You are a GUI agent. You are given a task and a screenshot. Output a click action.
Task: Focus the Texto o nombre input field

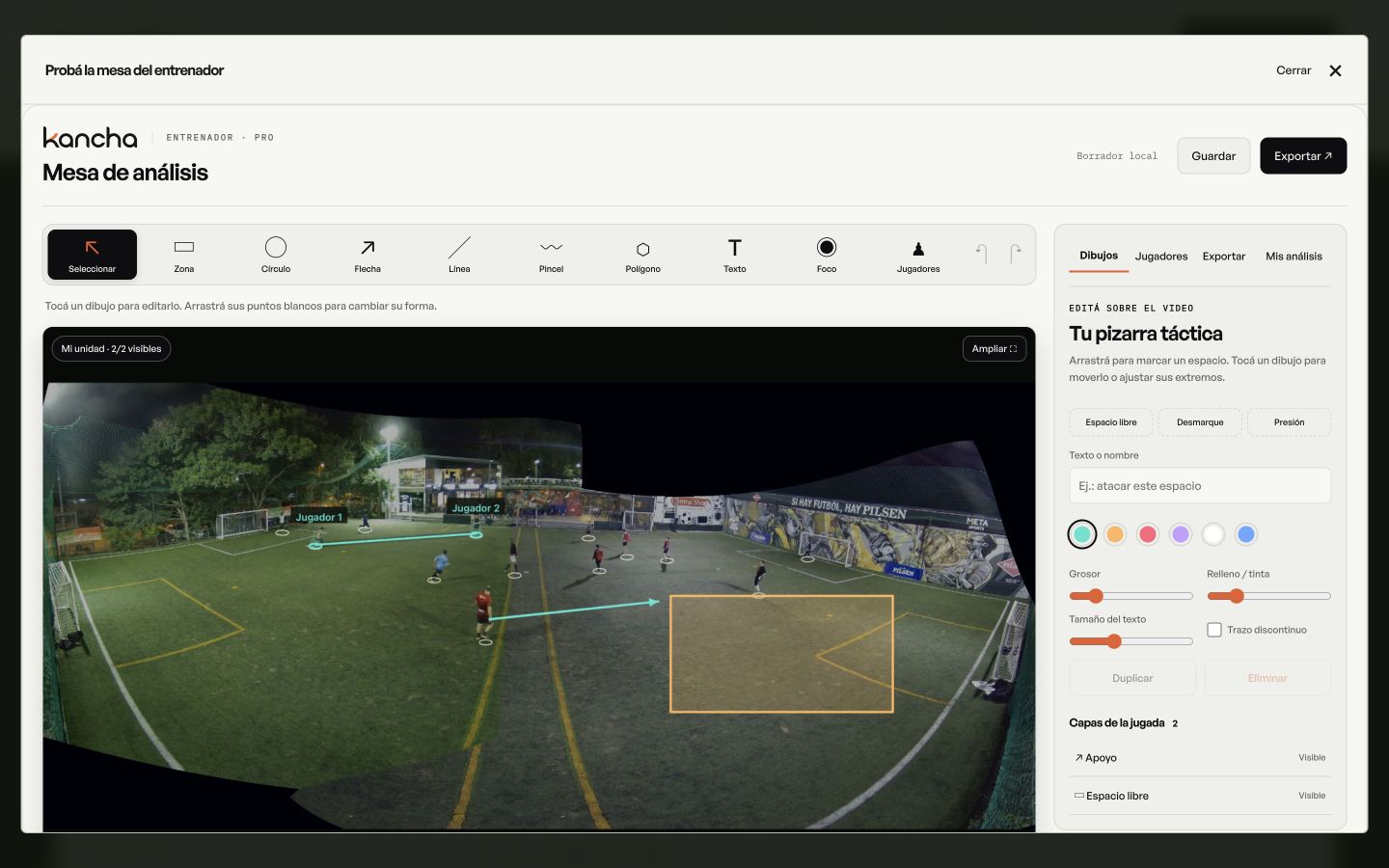coord(1200,486)
